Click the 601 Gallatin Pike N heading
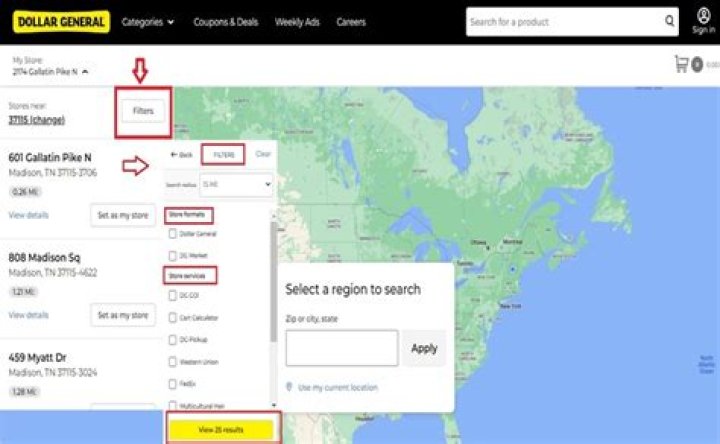The image size is (720, 444). click(x=50, y=157)
